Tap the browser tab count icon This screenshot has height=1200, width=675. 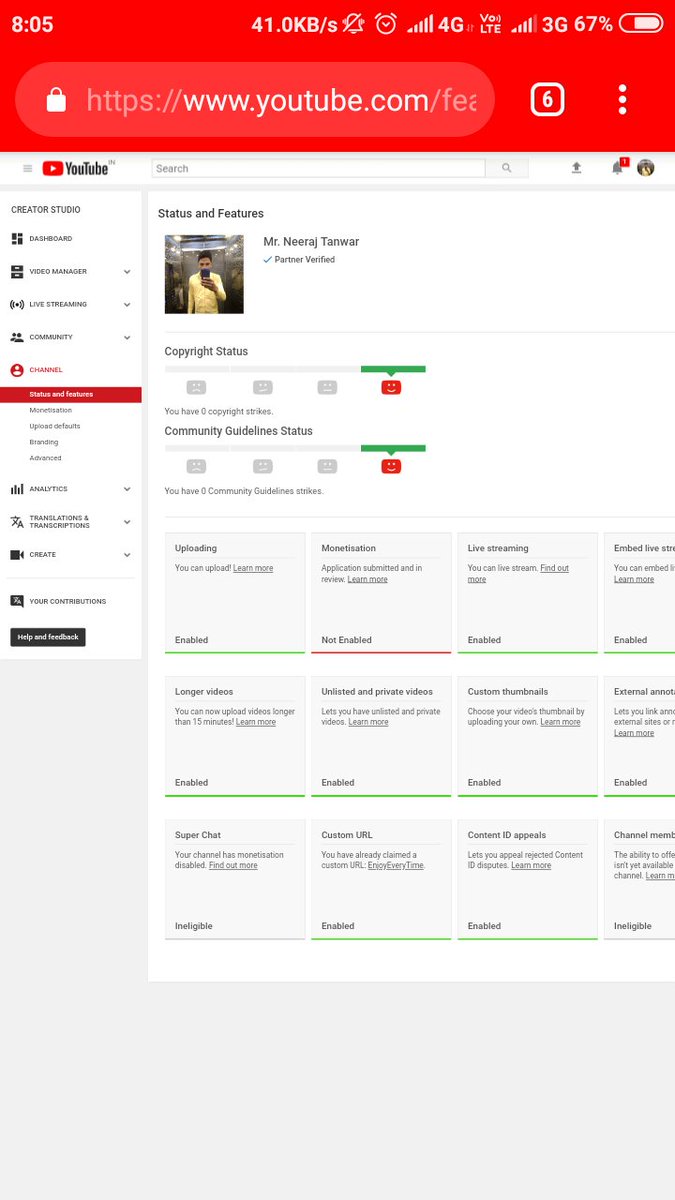point(547,99)
